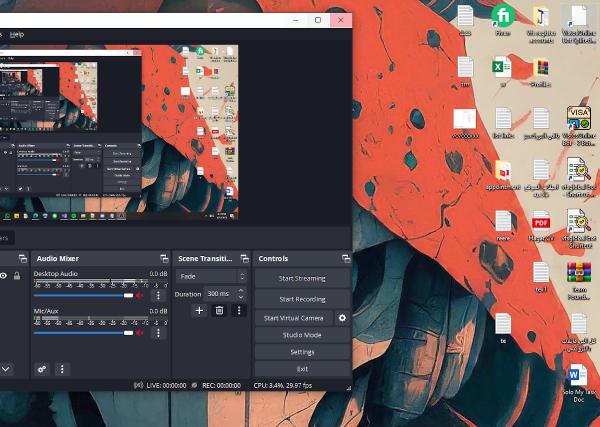600x427 pixels.
Task: Adjust the Desktop Audio volume slider
Action: coord(83,295)
